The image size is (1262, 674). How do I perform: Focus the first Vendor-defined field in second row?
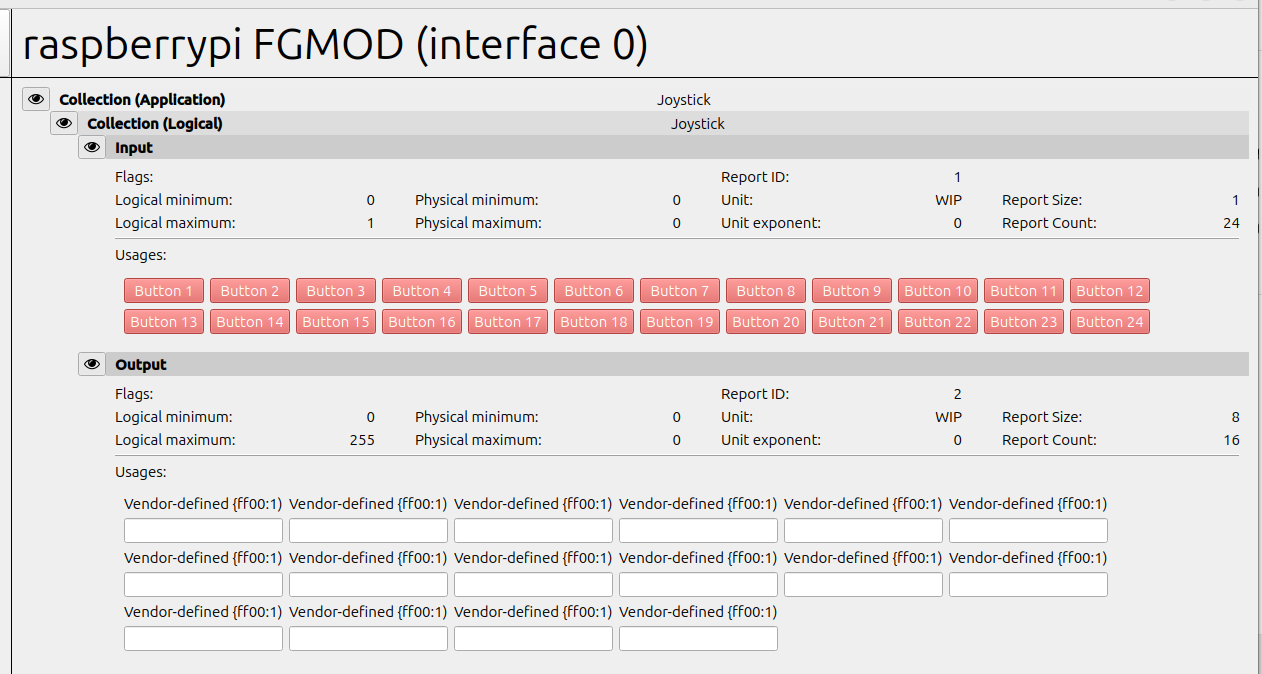coord(203,585)
